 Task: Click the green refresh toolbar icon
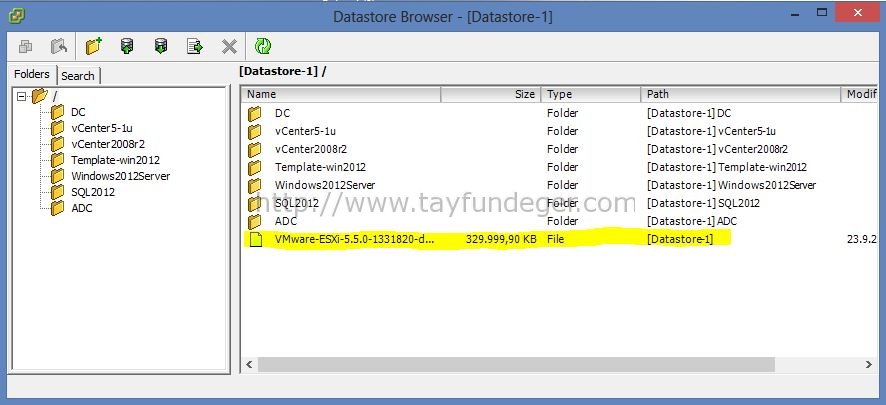click(263, 46)
